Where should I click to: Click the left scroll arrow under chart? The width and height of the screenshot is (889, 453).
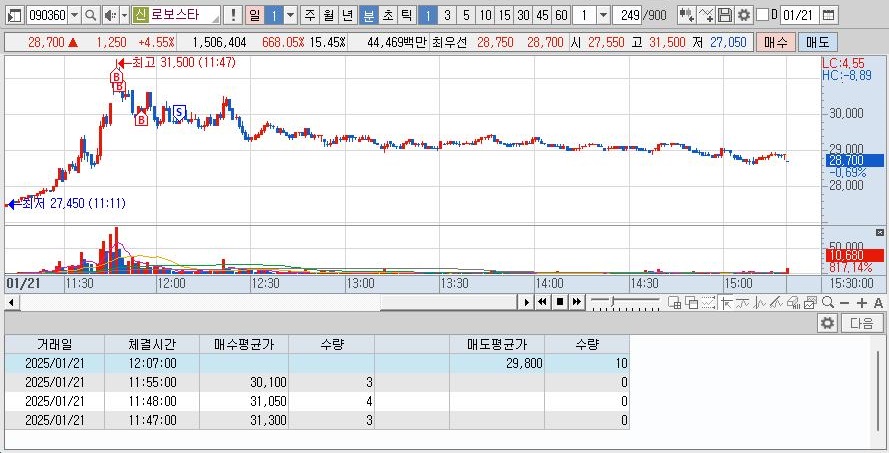(11, 303)
